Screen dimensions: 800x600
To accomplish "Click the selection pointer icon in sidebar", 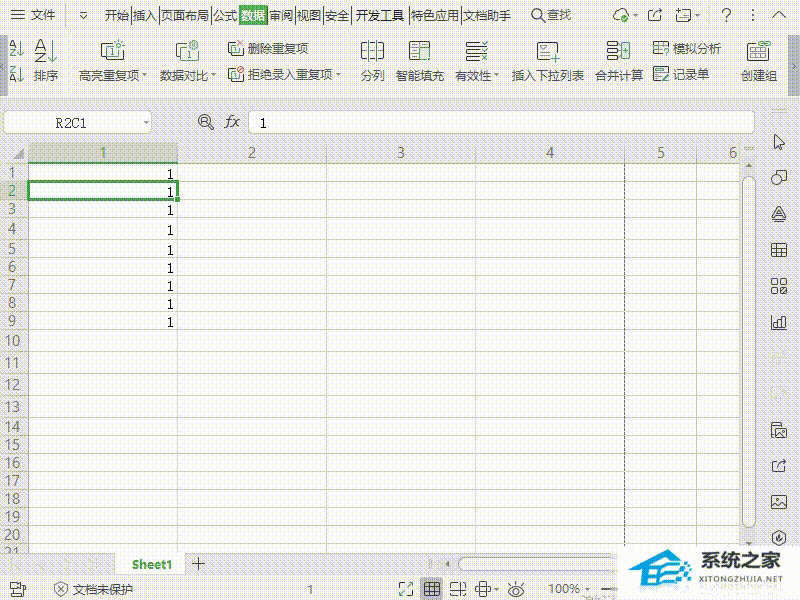I will pos(779,142).
